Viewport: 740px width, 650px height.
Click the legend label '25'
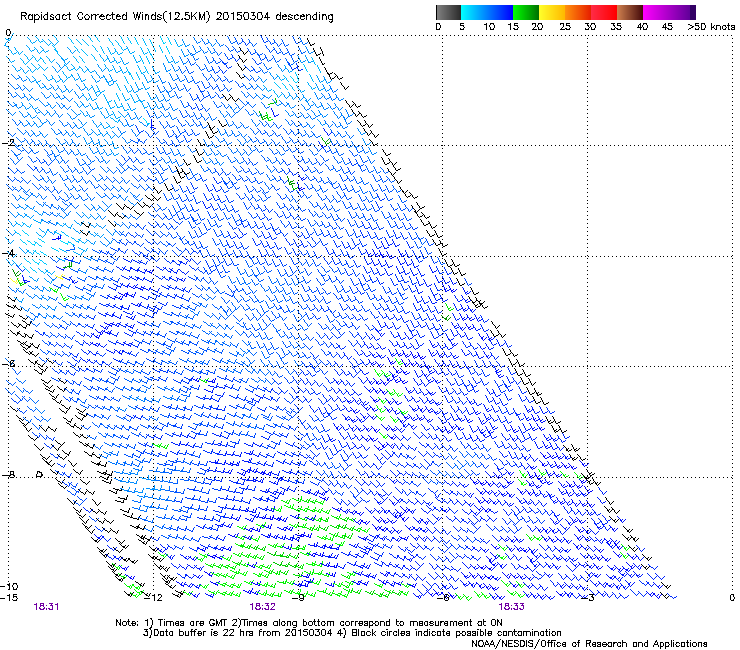[x=565, y=27]
